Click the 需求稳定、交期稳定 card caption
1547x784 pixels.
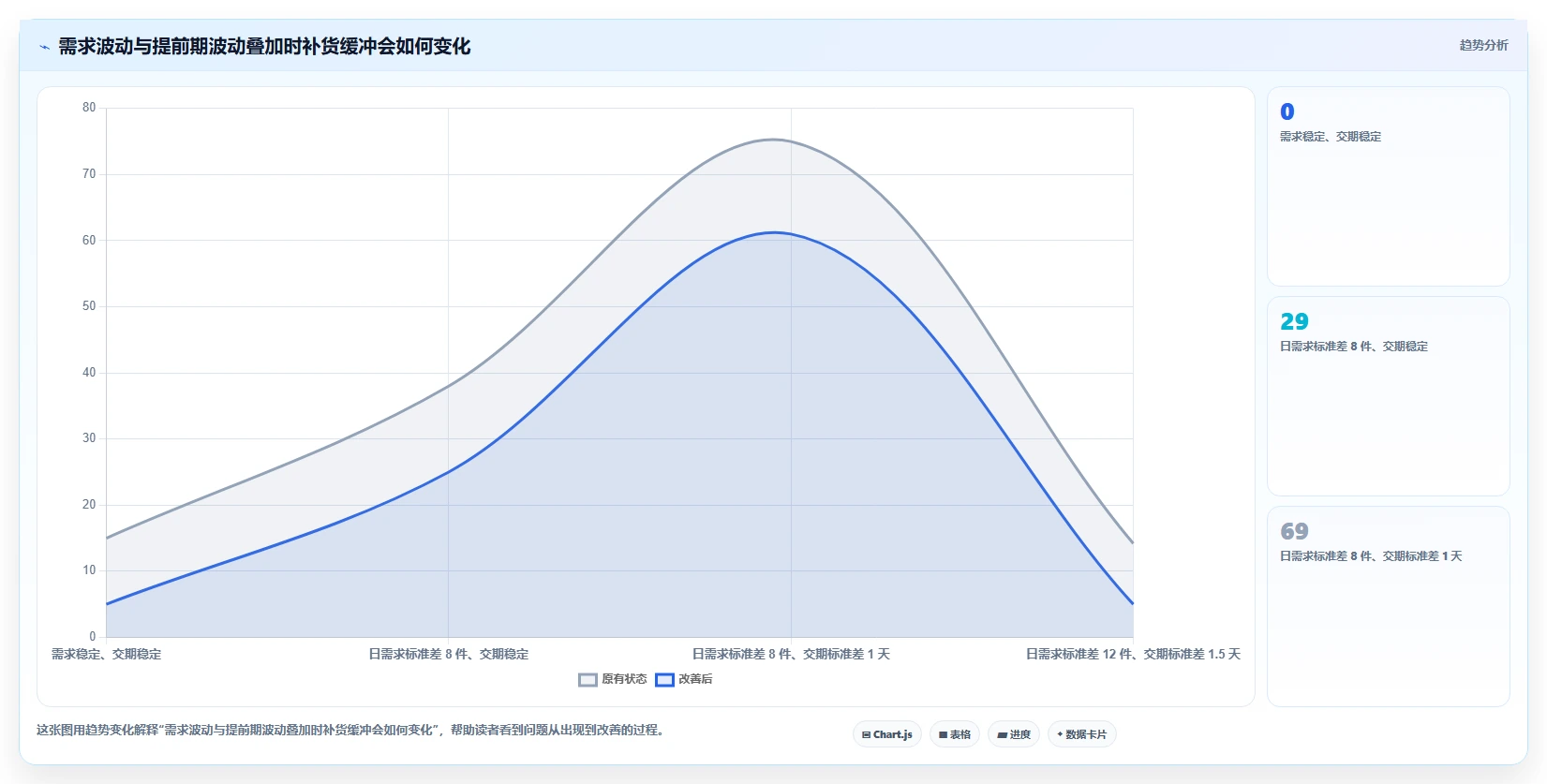(x=1331, y=137)
